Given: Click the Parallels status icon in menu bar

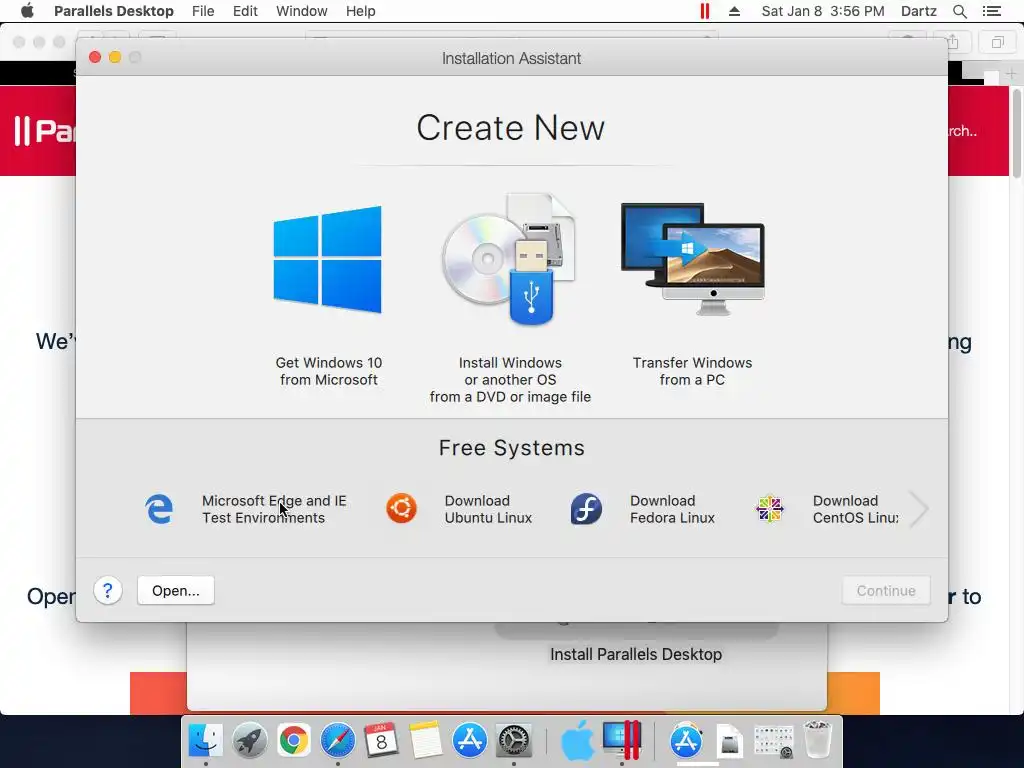Looking at the screenshot, I should point(705,11).
